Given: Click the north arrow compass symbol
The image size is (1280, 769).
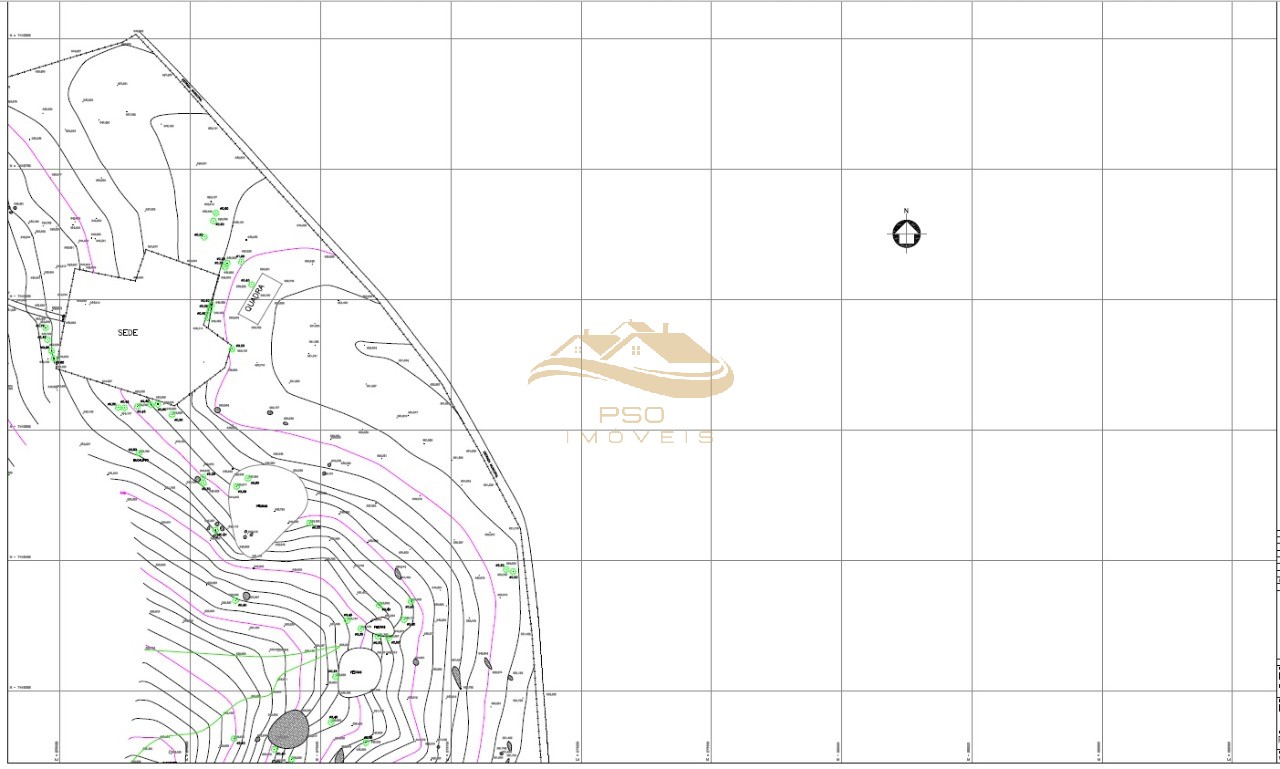Looking at the screenshot, I should coord(906,234).
